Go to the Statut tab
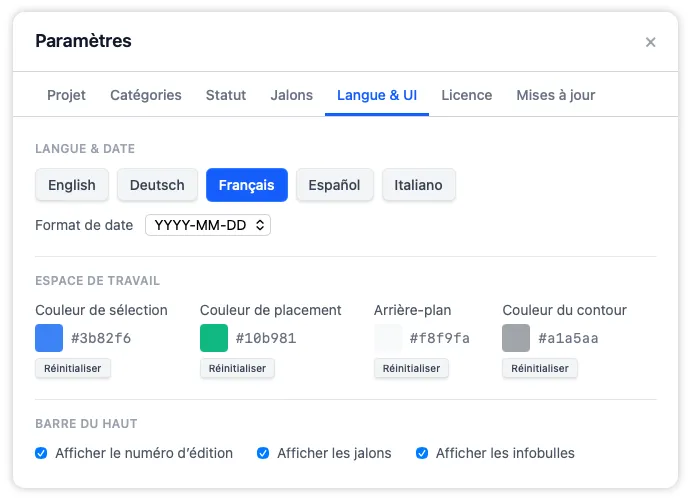 click(x=226, y=95)
